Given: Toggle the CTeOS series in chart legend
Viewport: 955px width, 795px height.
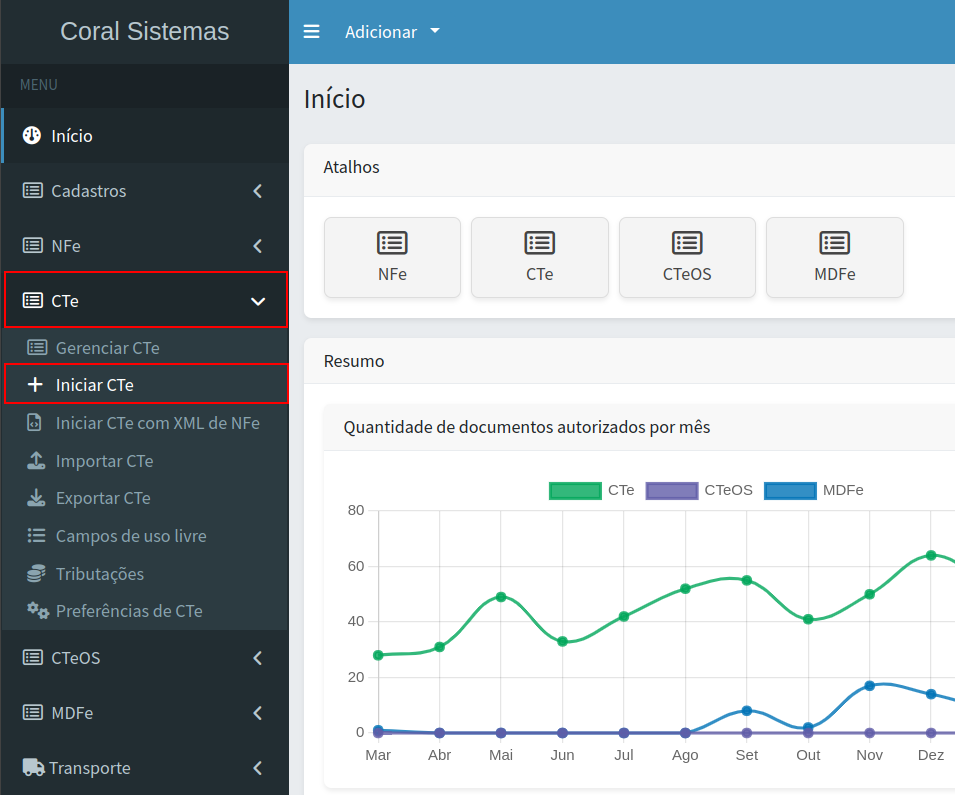Looking at the screenshot, I should 672,490.
